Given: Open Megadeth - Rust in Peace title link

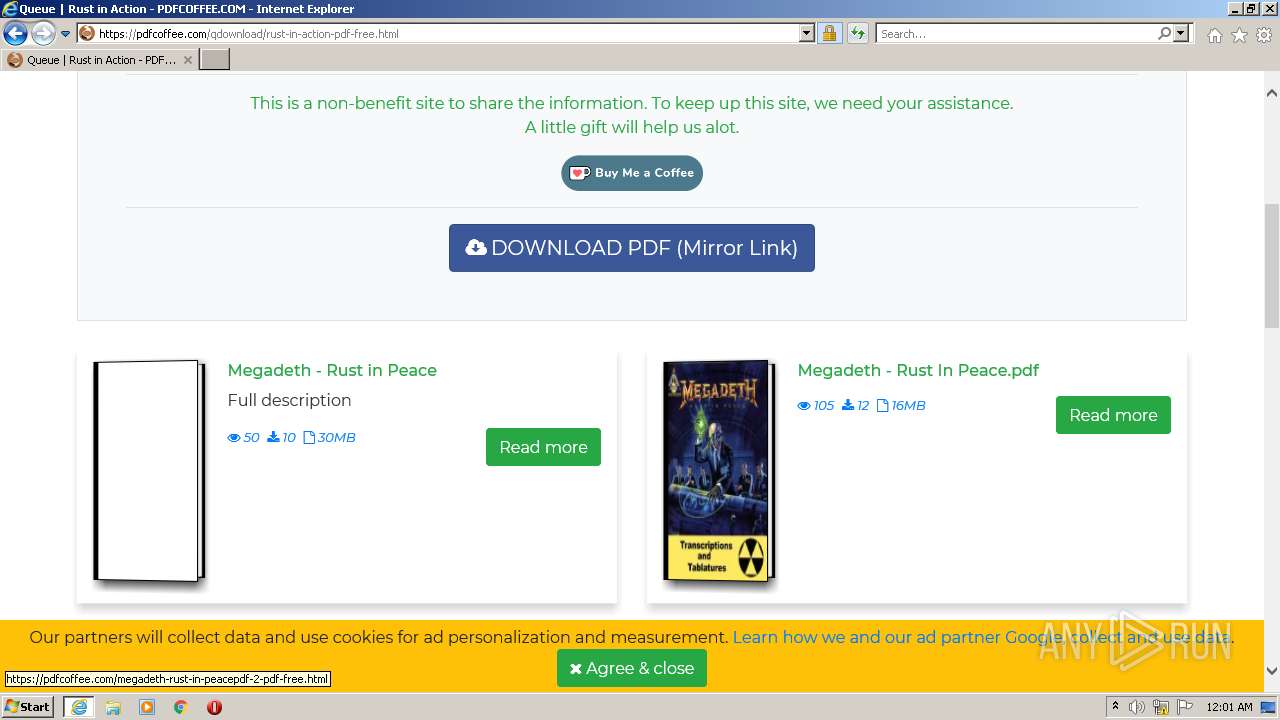Looking at the screenshot, I should [332, 370].
